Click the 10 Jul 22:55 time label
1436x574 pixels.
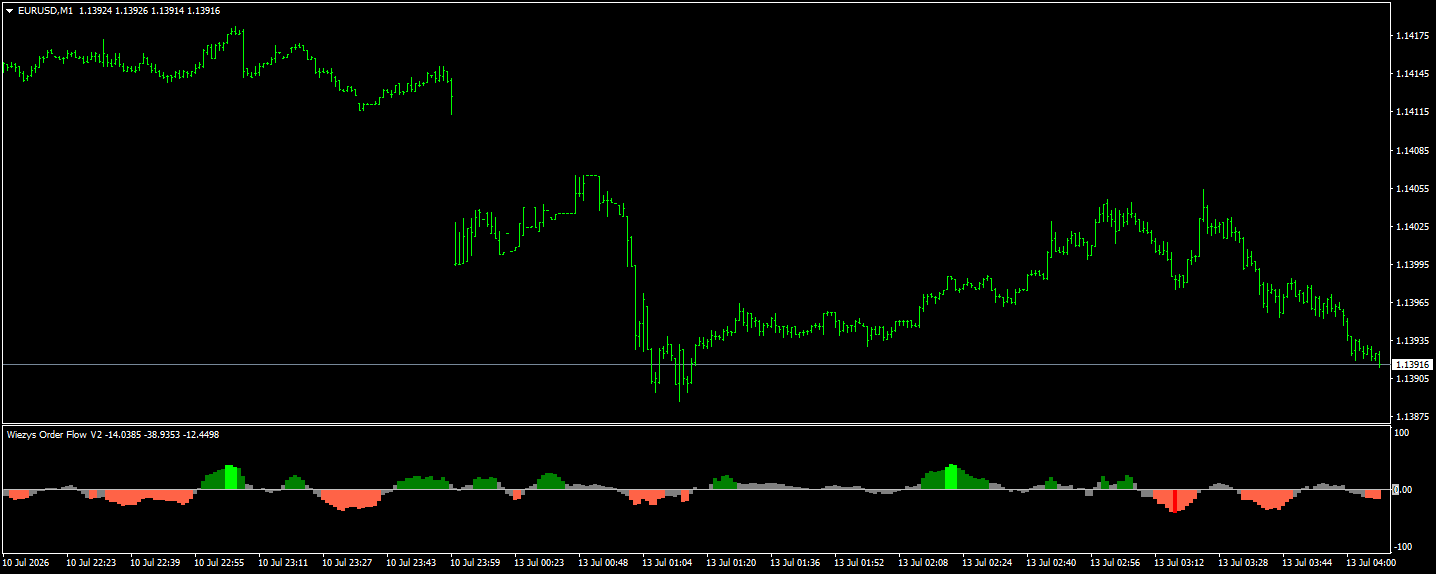pos(219,563)
